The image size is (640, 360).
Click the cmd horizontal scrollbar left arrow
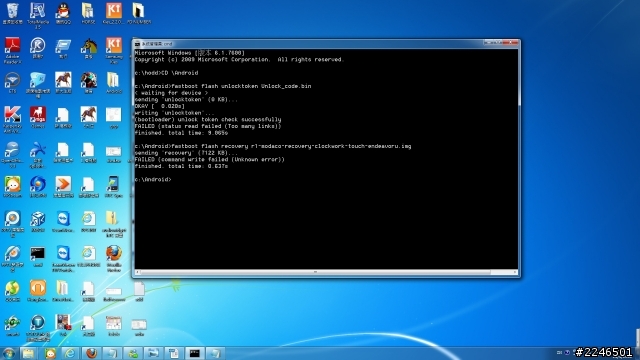coord(138,272)
